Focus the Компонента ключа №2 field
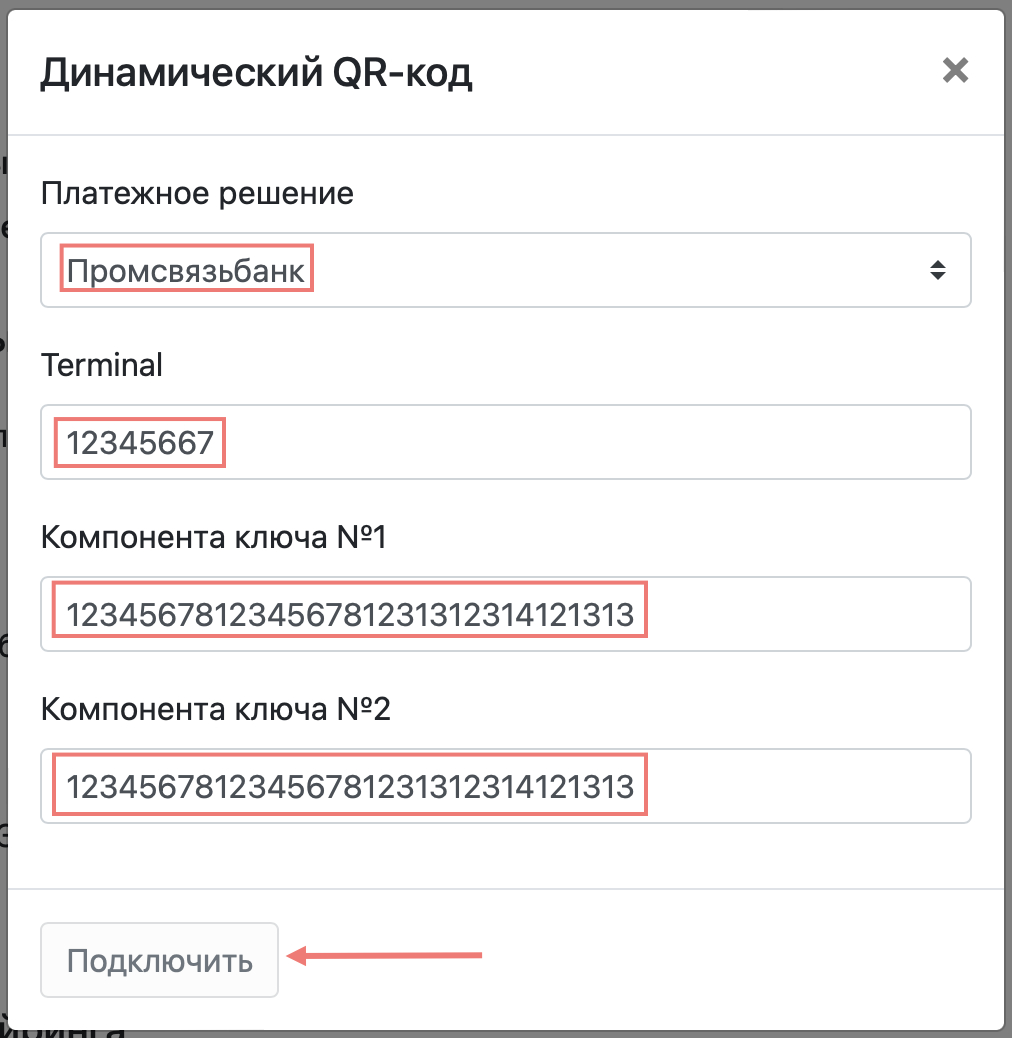The height and width of the screenshot is (1038, 1012). tap(506, 786)
